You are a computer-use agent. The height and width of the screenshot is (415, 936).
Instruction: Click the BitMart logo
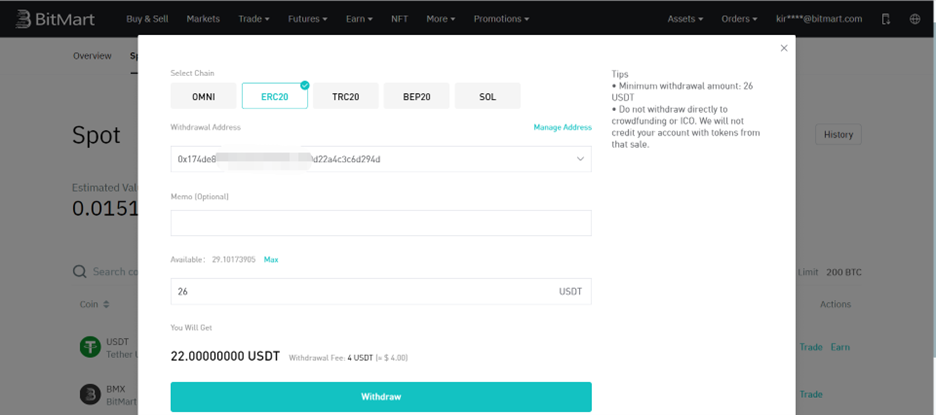pos(55,19)
